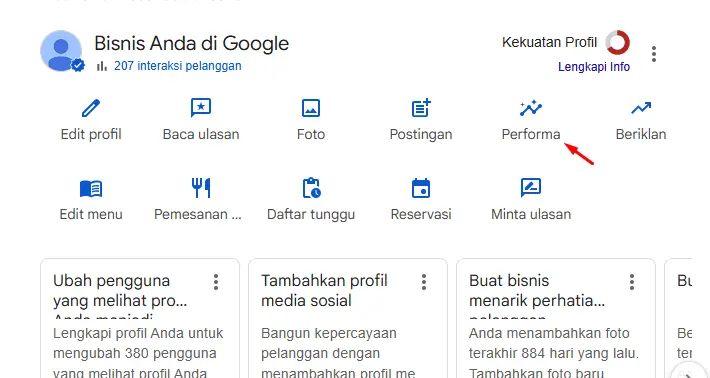The height and width of the screenshot is (378, 710).
Task: Click the Kekuatan Profil progress ring
Action: tap(618, 42)
